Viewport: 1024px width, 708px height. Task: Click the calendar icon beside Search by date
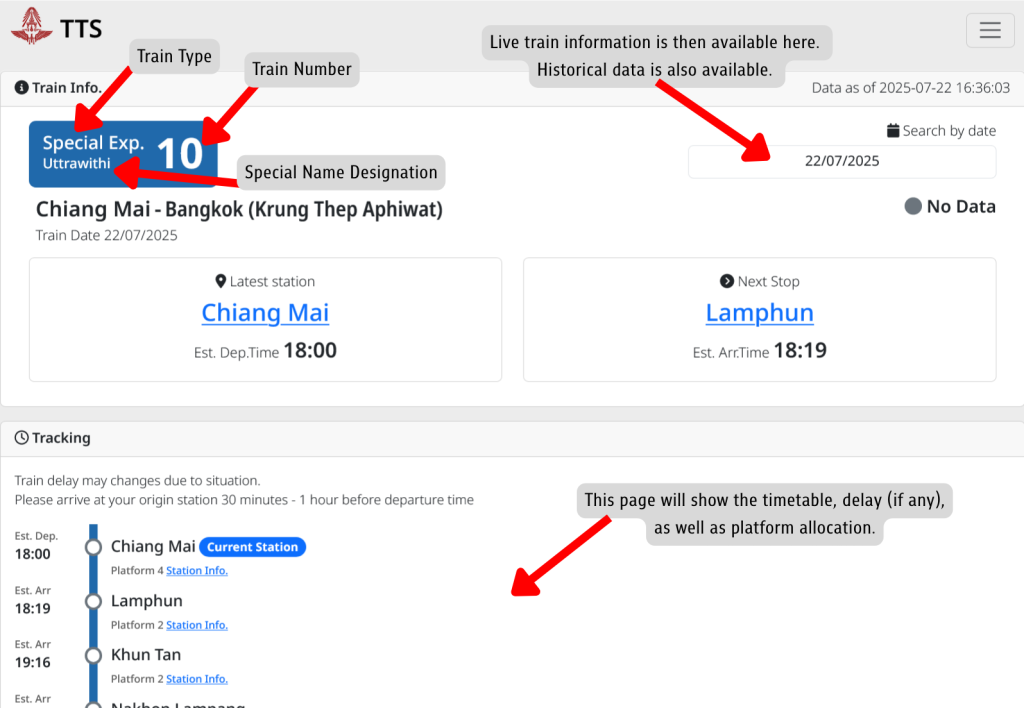tap(893, 131)
